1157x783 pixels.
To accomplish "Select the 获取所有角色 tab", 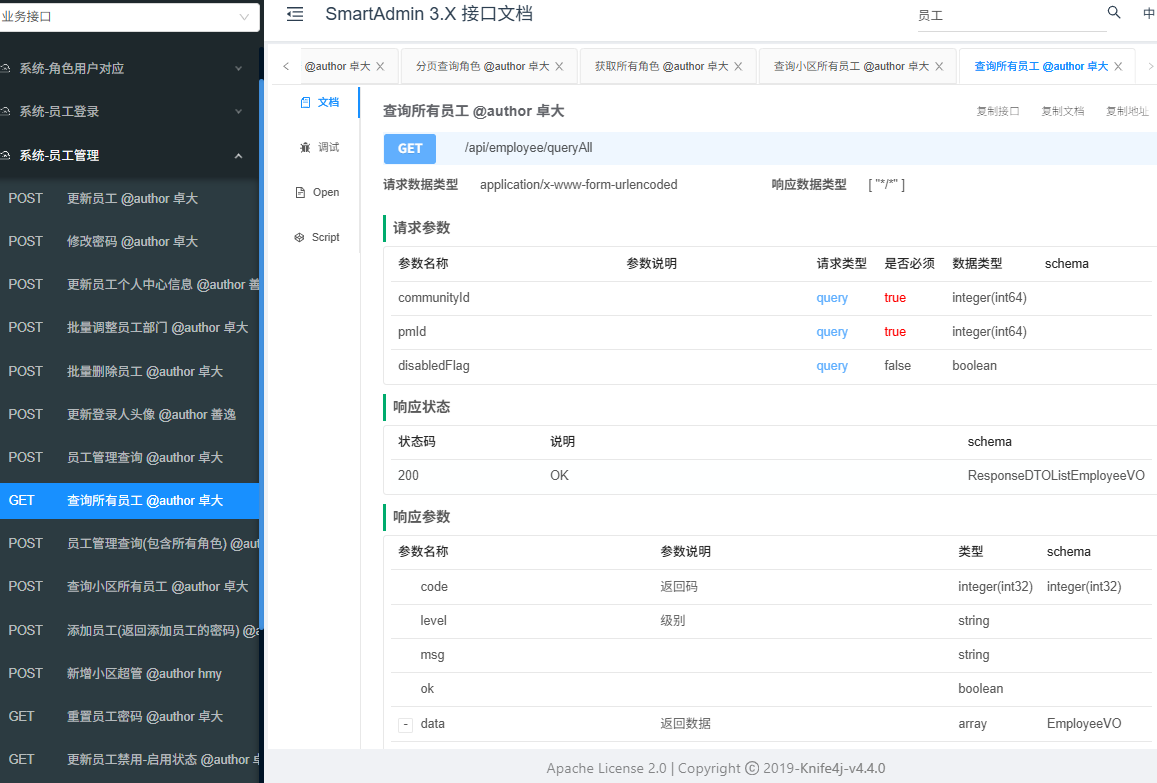I will coord(661,66).
